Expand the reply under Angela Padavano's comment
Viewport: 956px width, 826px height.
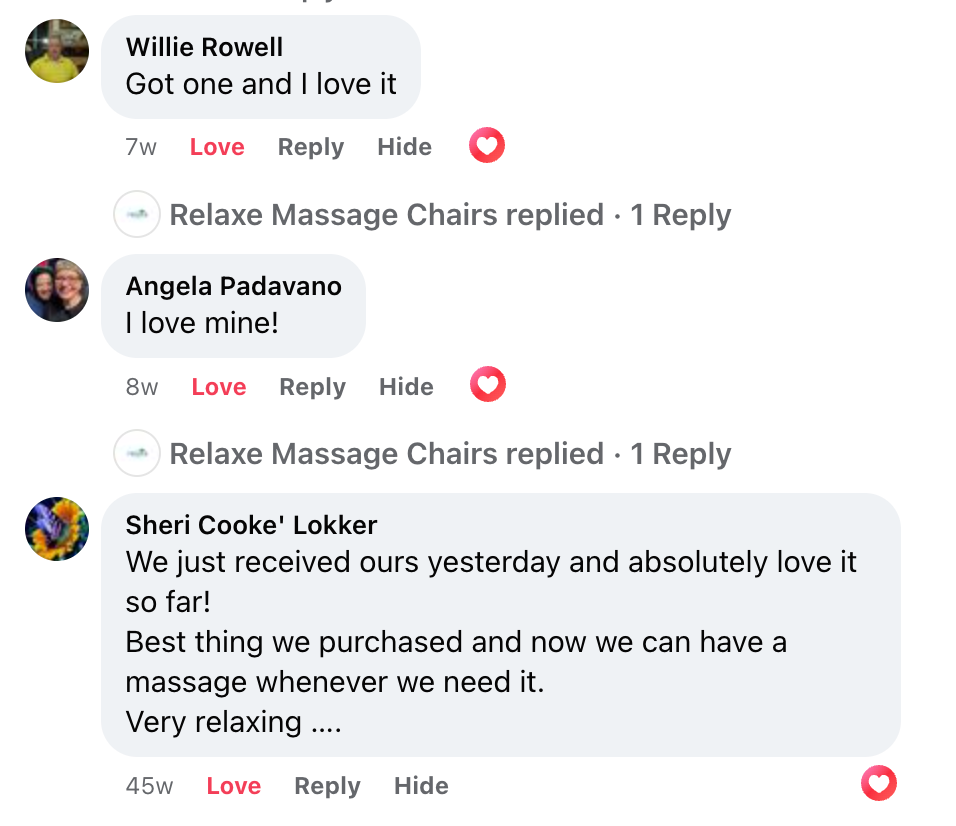[450, 454]
